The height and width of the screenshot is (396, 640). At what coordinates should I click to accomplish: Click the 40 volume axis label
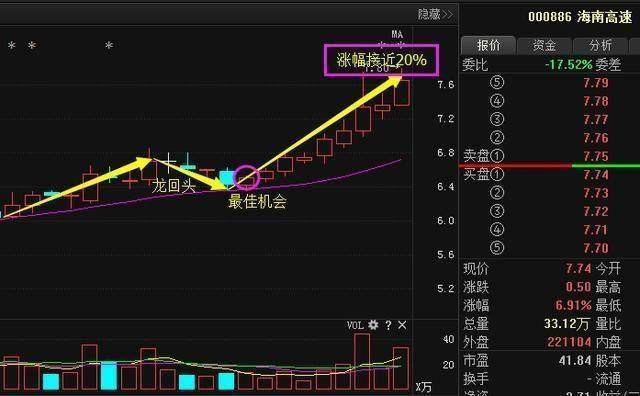click(x=449, y=339)
